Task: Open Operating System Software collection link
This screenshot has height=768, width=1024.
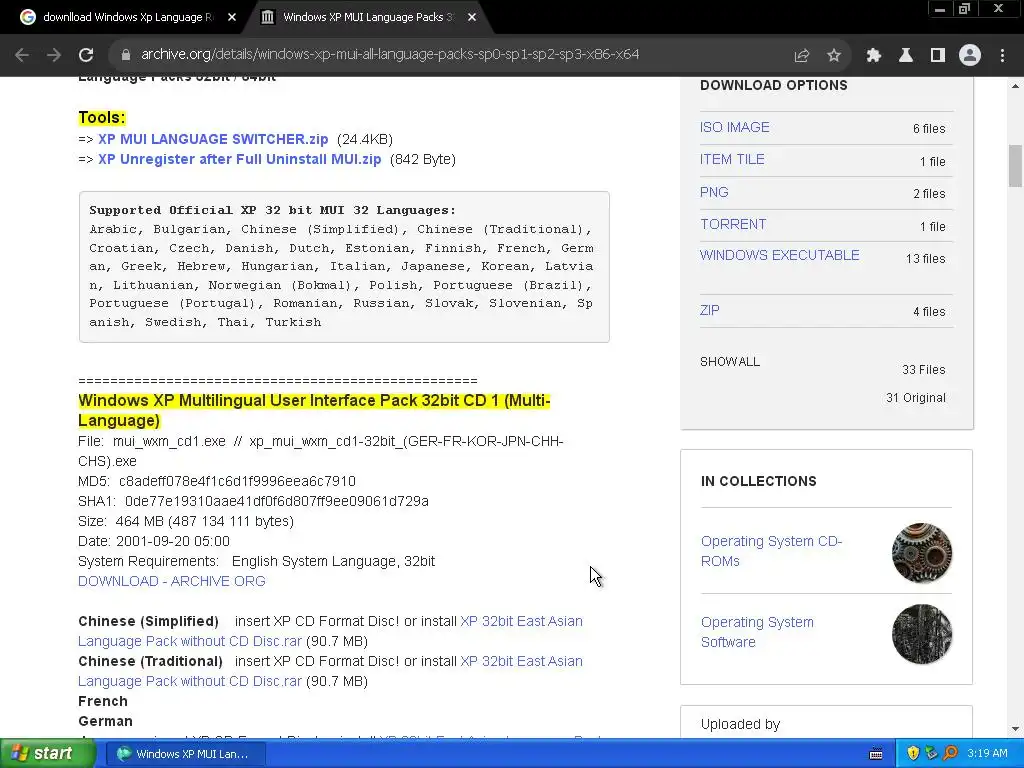Action: 757,632
